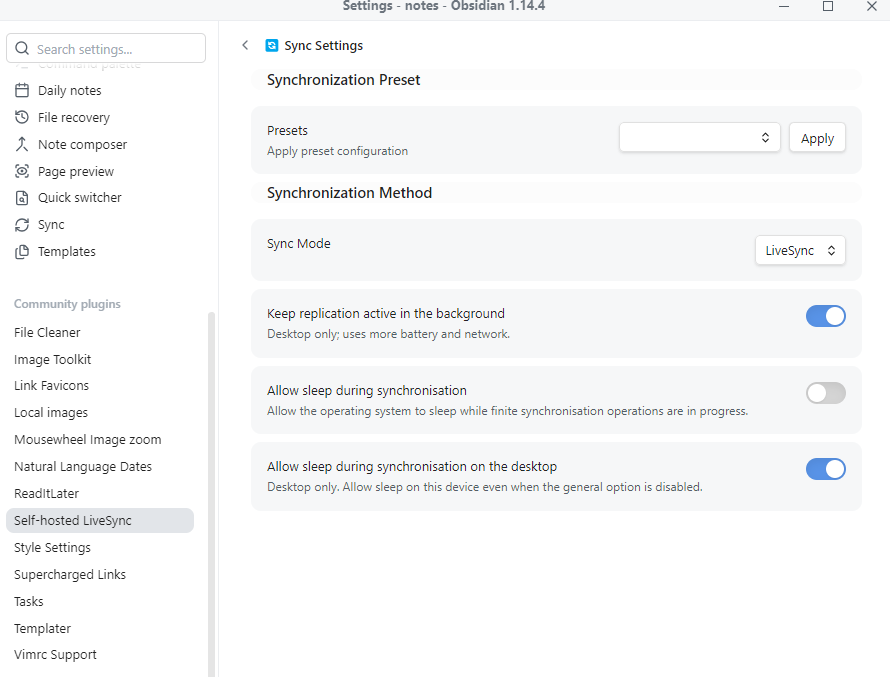Open ReadItLater plugin settings
890x677 pixels.
(100, 494)
